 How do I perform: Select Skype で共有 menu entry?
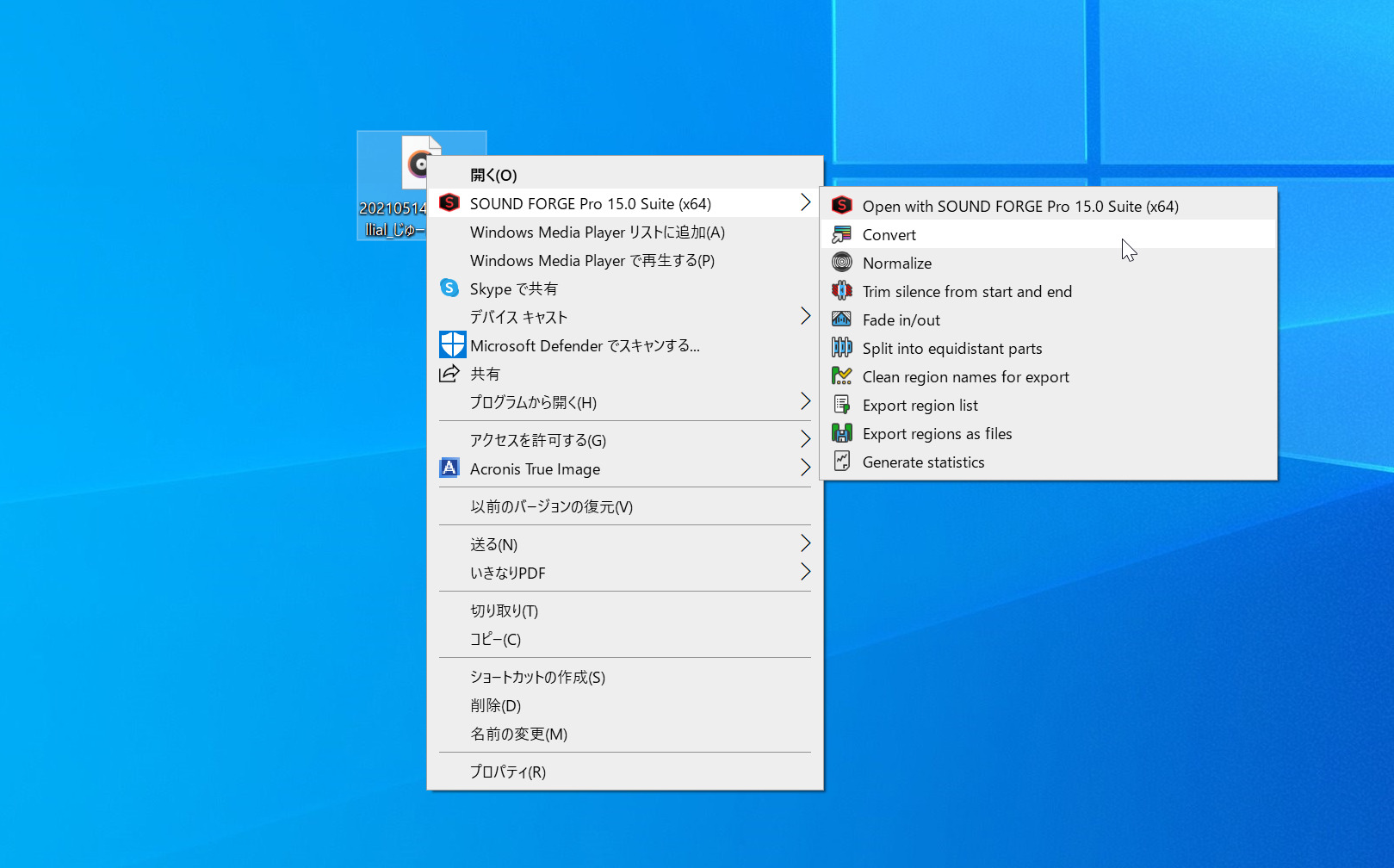625,288
